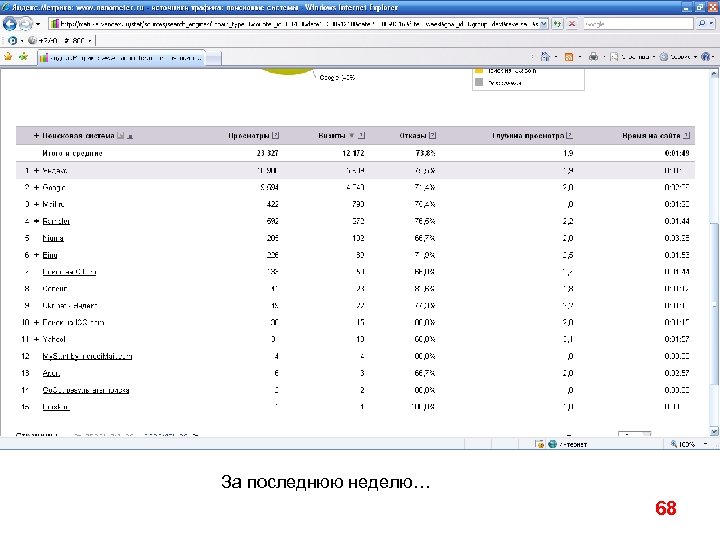The width and height of the screenshot is (720, 540).
Task: Click inside the address bar URL field
Action: point(294,24)
